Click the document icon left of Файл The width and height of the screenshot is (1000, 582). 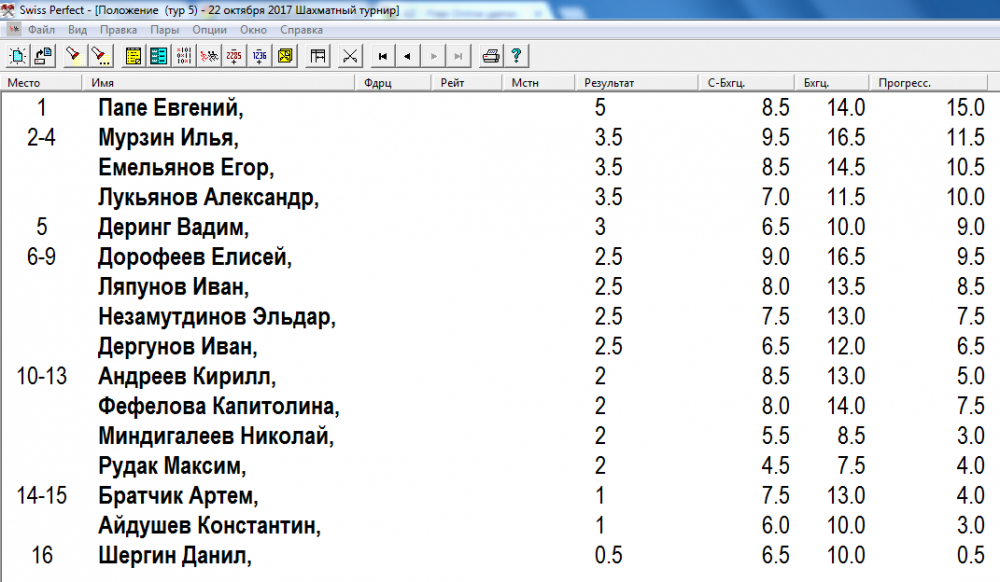pos(14,29)
